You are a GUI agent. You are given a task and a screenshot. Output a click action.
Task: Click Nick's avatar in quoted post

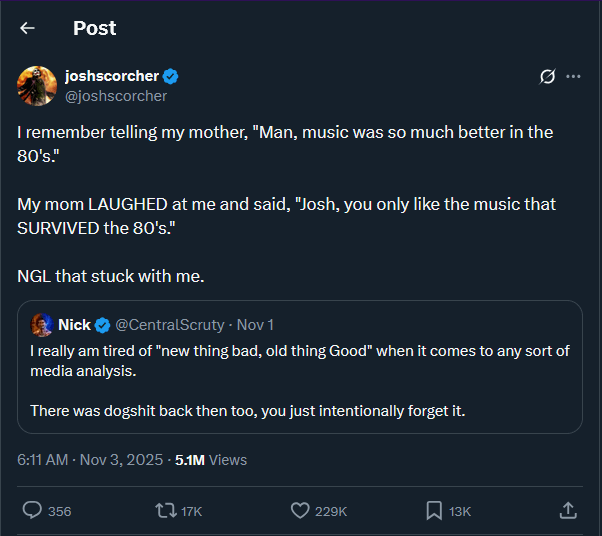42,325
